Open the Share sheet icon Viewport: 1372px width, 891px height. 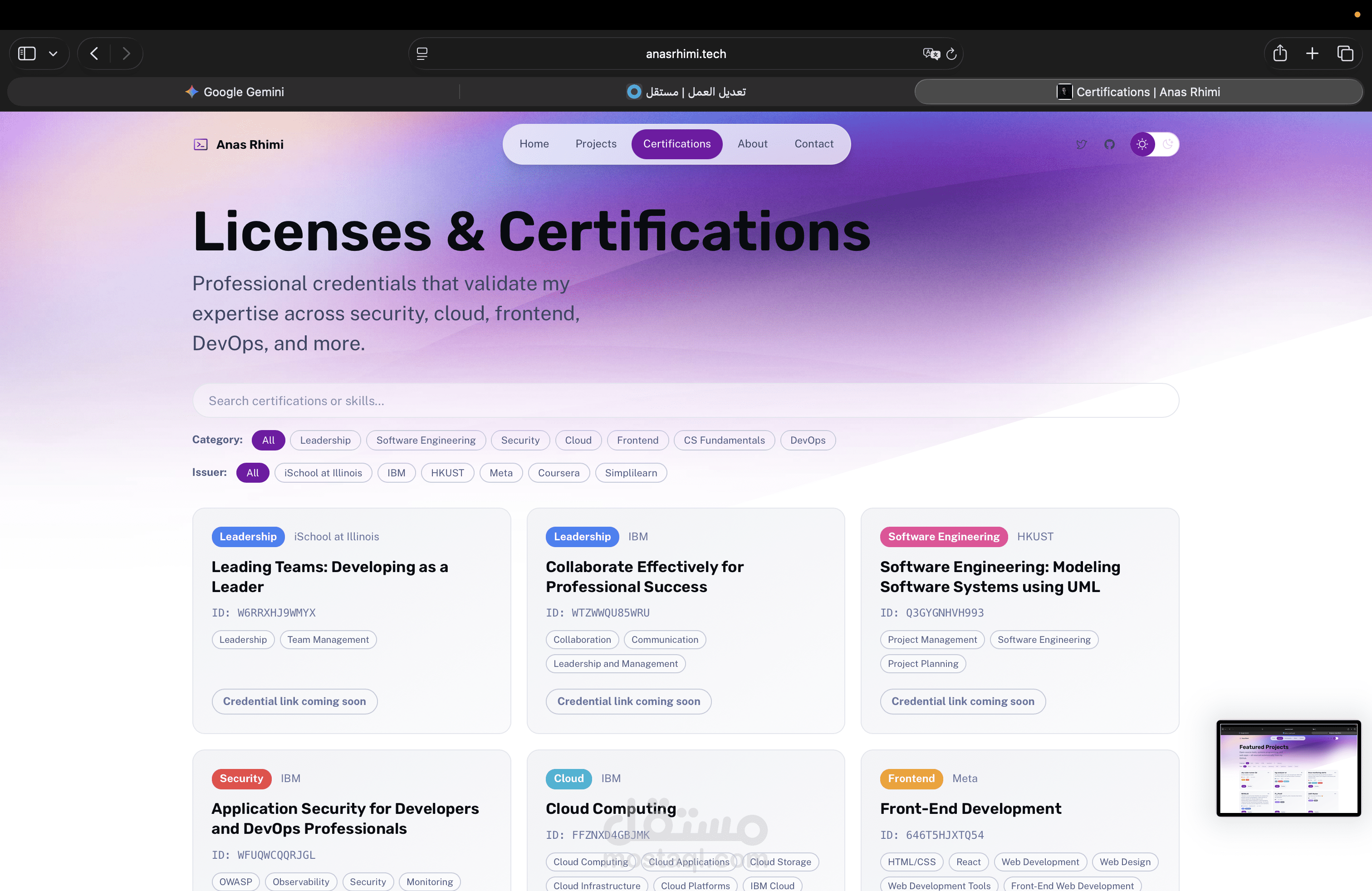1280,54
